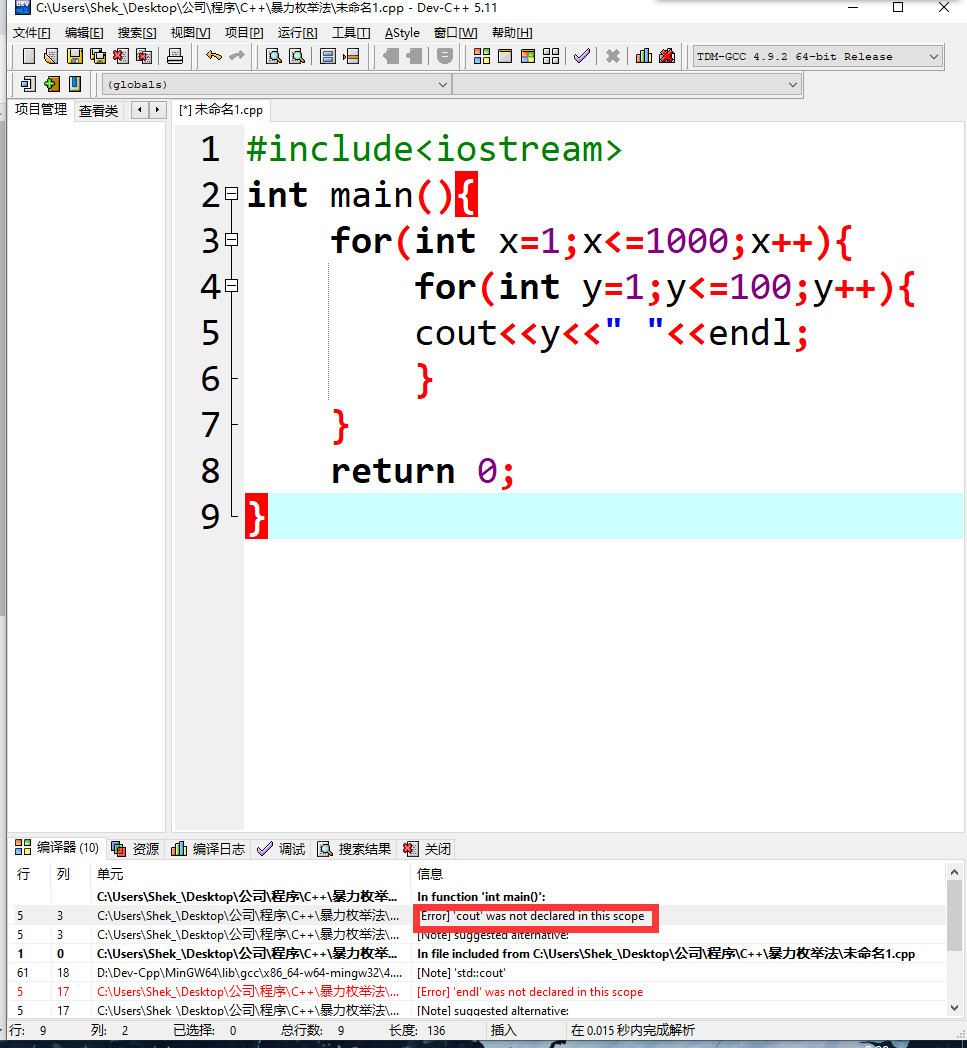Open the empty function members dropdown
Image resolution: width=967 pixels, height=1048 pixels.
tap(627, 85)
